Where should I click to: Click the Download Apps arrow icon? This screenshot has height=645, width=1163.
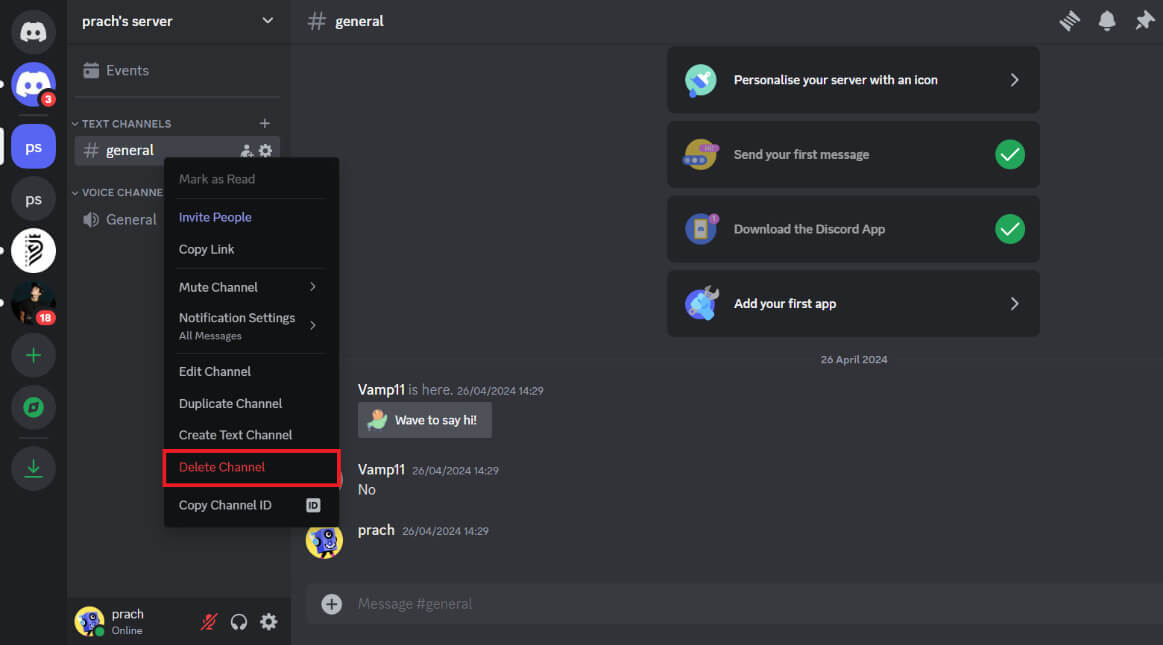[x=33, y=468]
